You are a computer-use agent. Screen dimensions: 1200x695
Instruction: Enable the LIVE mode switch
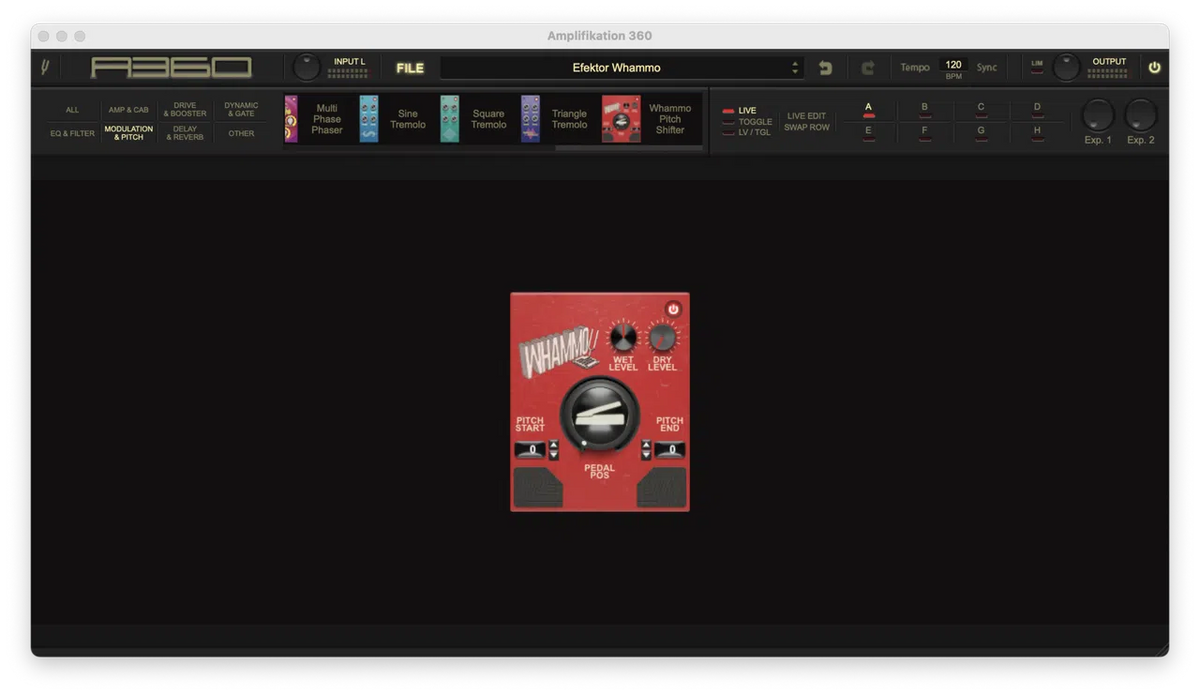pos(729,111)
